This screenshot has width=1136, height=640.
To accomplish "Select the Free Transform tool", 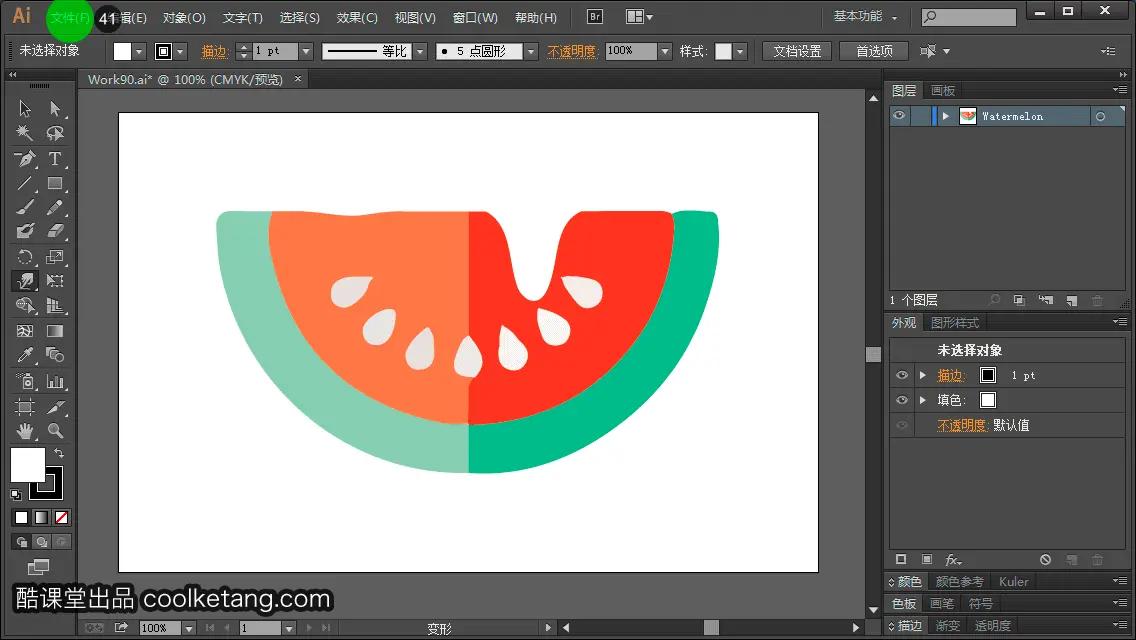I will pyautogui.click(x=55, y=280).
